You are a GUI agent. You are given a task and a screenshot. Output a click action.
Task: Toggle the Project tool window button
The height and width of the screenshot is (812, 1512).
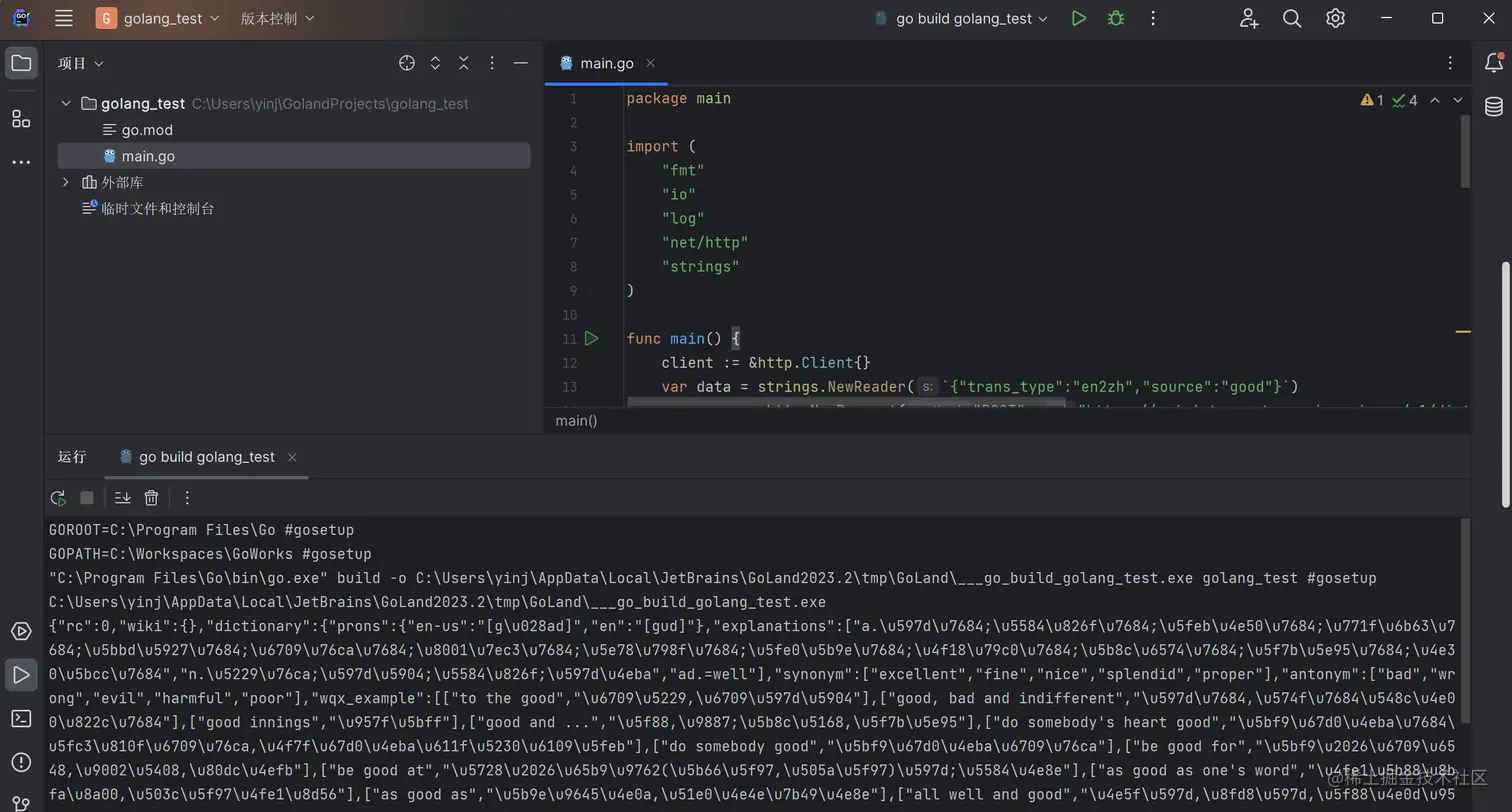pyautogui.click(x=21, y=63)
